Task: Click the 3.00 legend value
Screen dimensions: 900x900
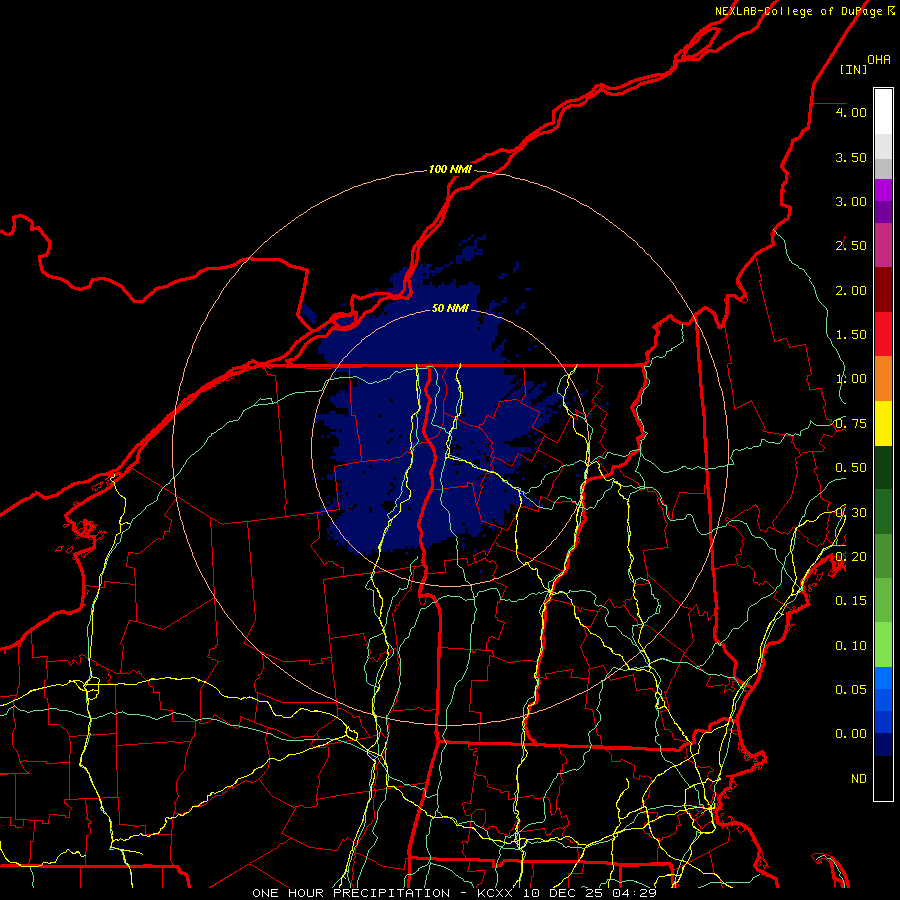Action: (851, 201)
